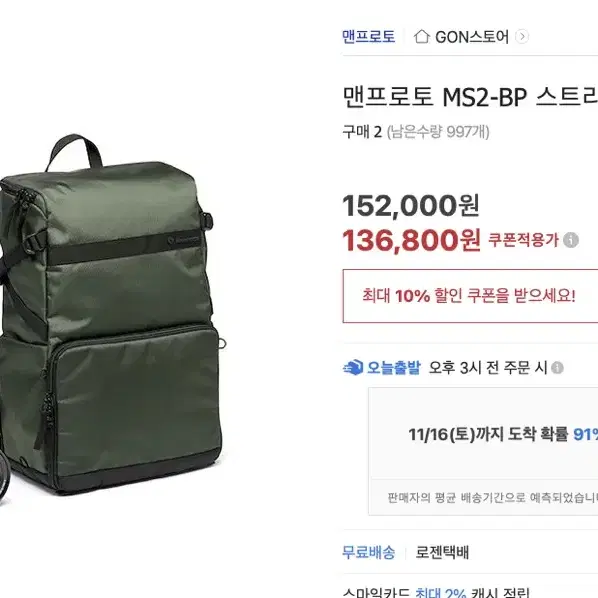Click the 판매자의 평균 배송기간 notice text

click(493, 497)
